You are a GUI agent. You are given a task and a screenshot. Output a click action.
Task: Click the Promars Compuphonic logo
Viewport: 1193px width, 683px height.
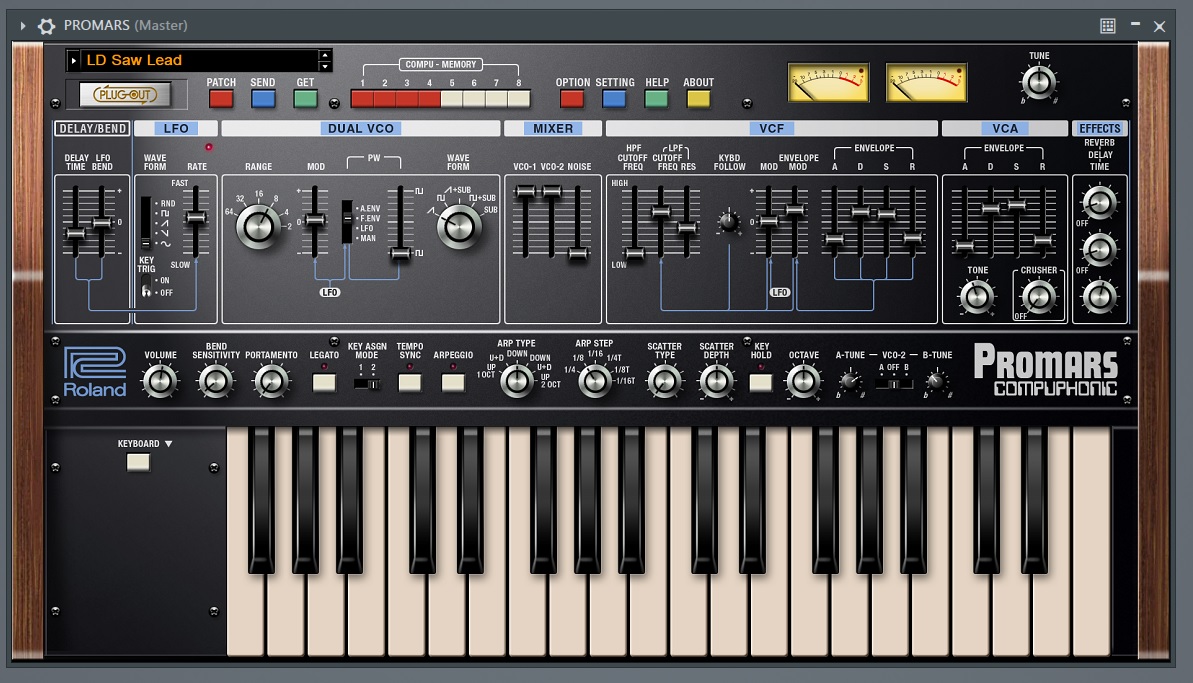(1045, 370)
